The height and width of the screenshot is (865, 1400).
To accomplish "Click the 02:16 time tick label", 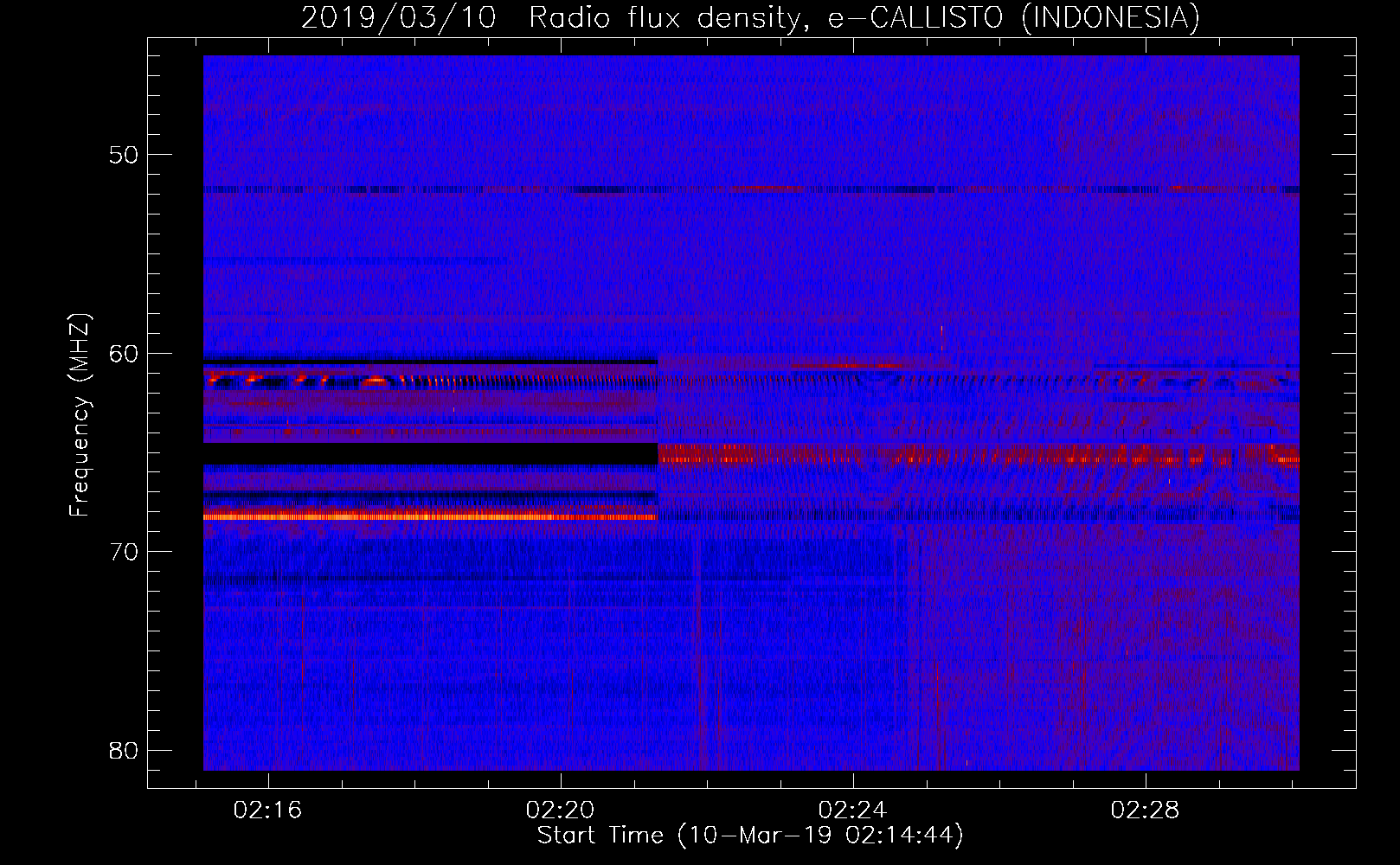I will click(268, 811).
